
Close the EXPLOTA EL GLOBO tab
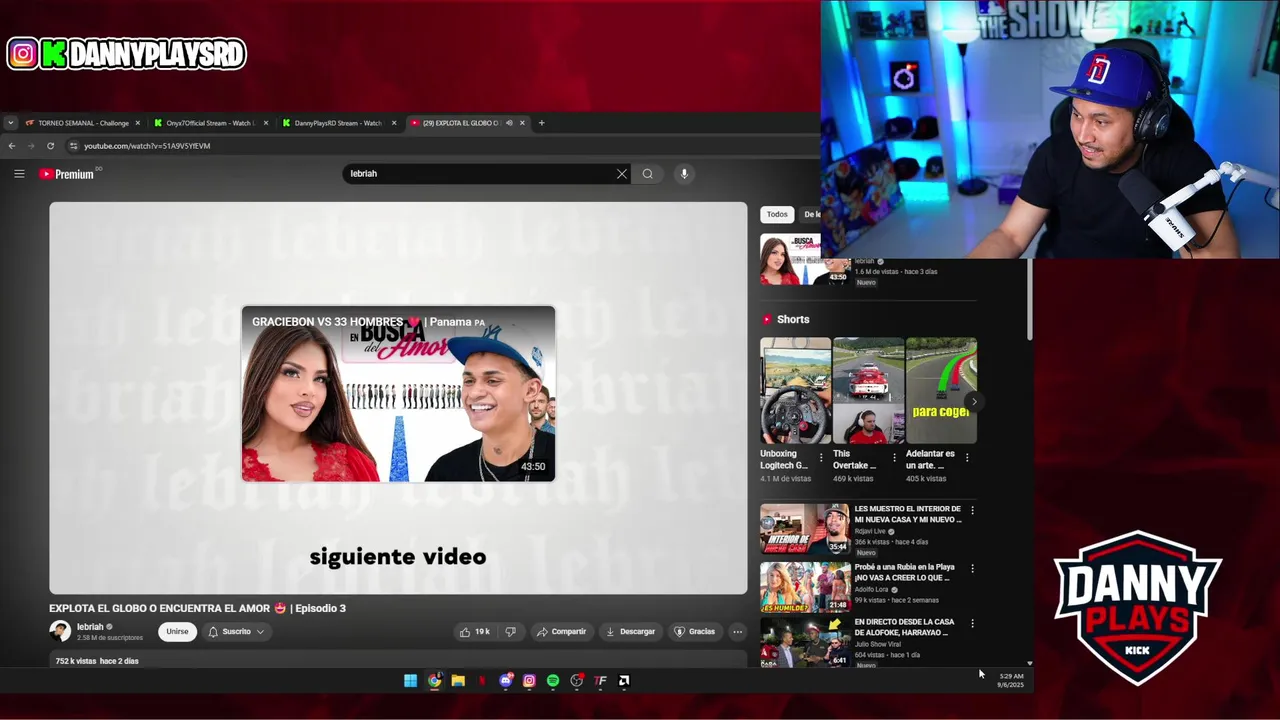click(x=522, y=123)
